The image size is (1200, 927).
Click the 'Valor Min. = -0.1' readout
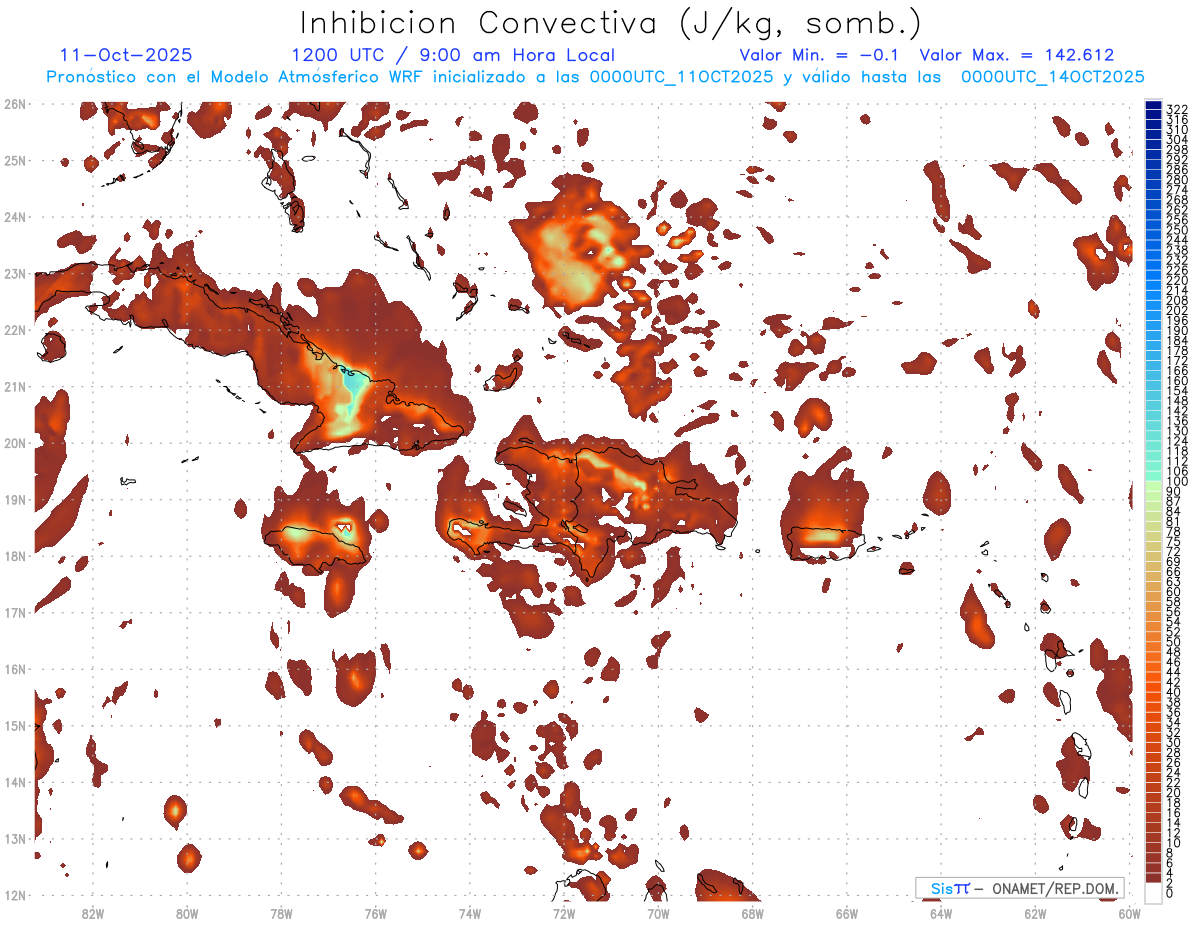click(819, 55)
